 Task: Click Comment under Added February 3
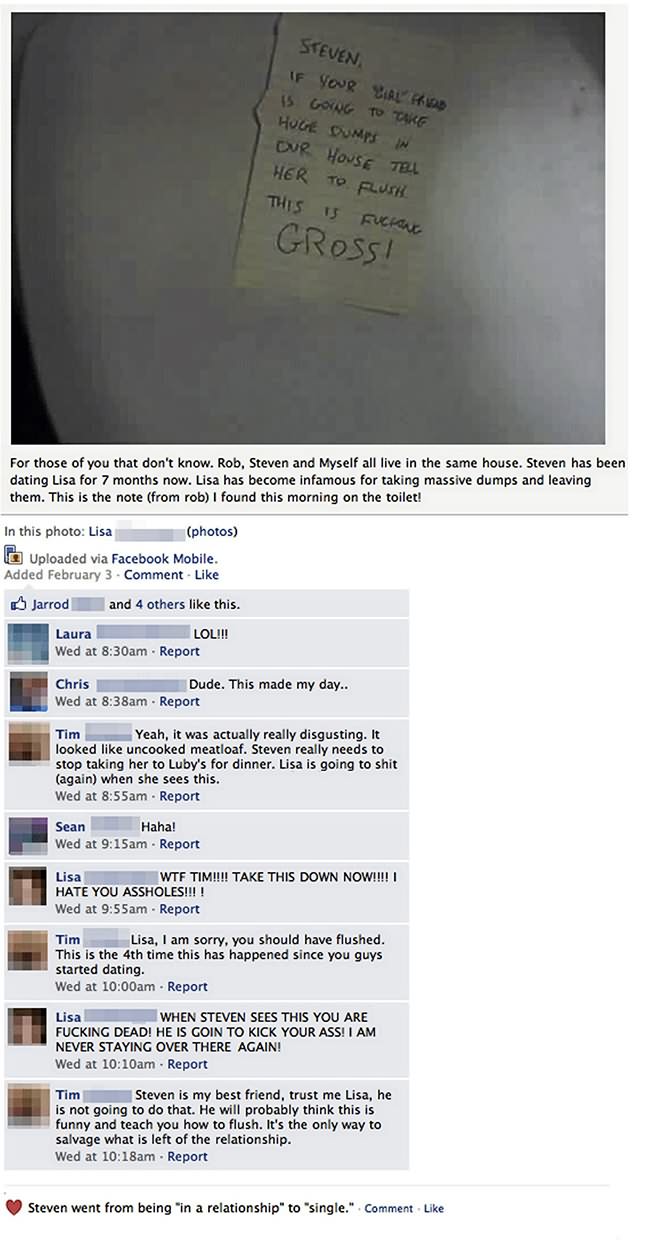click(x=153, y=575)
